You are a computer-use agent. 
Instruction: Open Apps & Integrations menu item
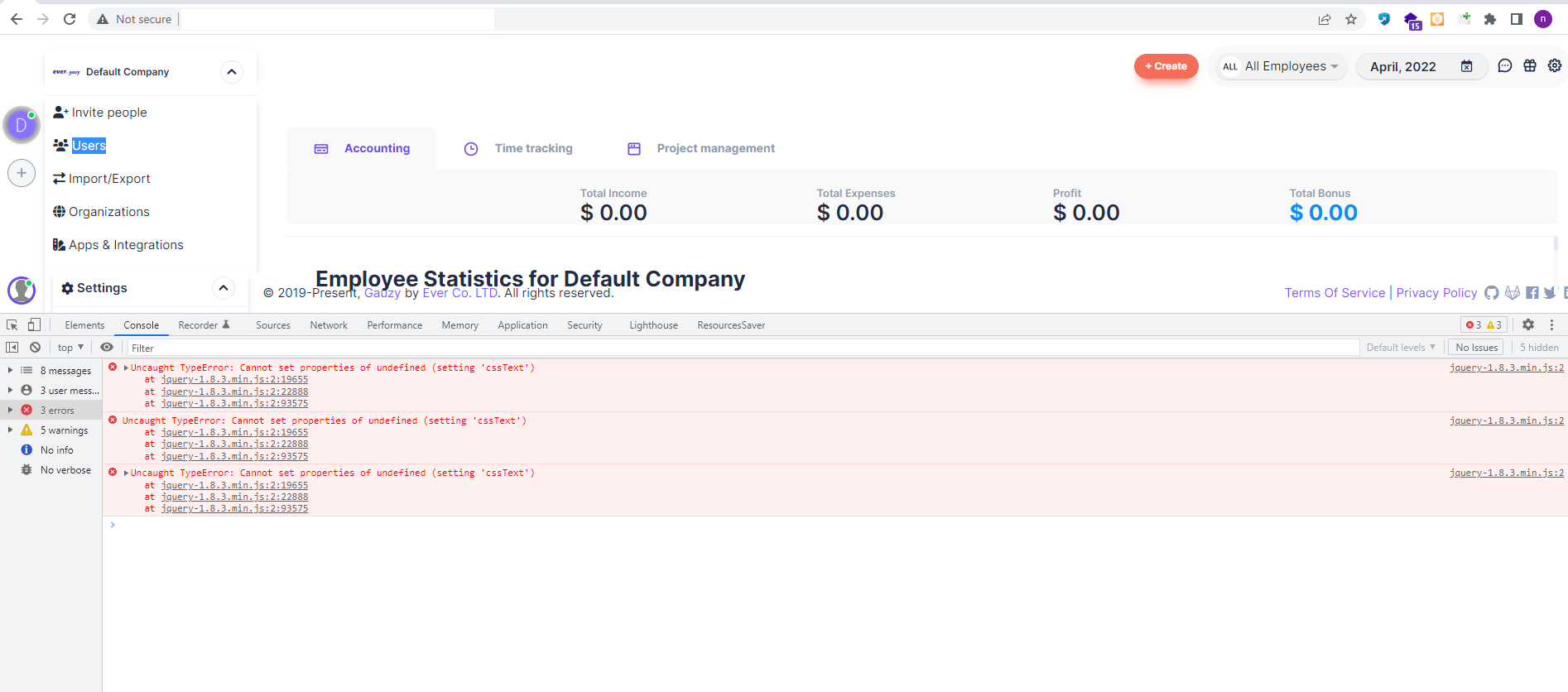pyautogui.click(x=118, y=245)
